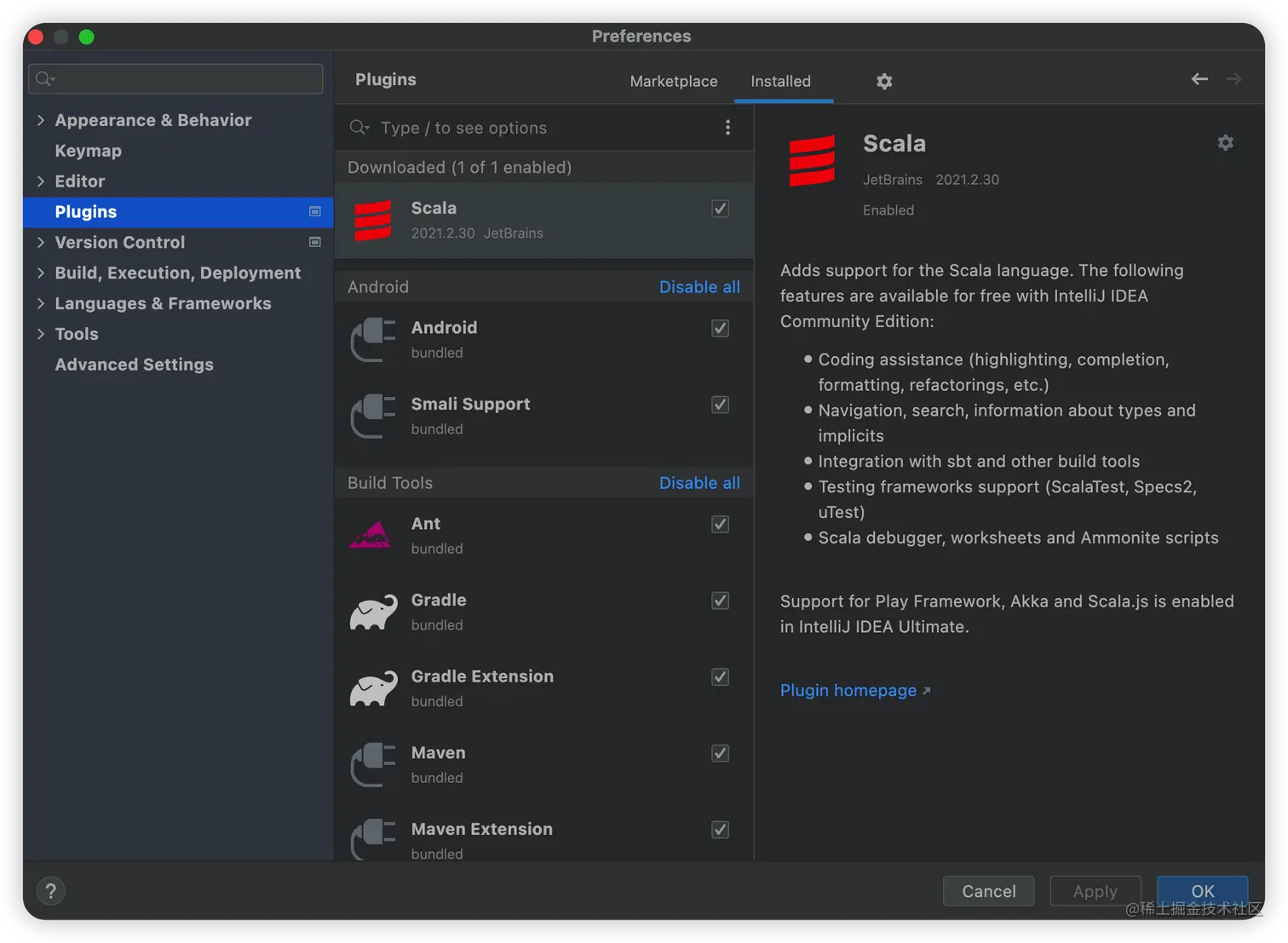Click the Cancel button
1288x943 pixels.
coord(989,891)
